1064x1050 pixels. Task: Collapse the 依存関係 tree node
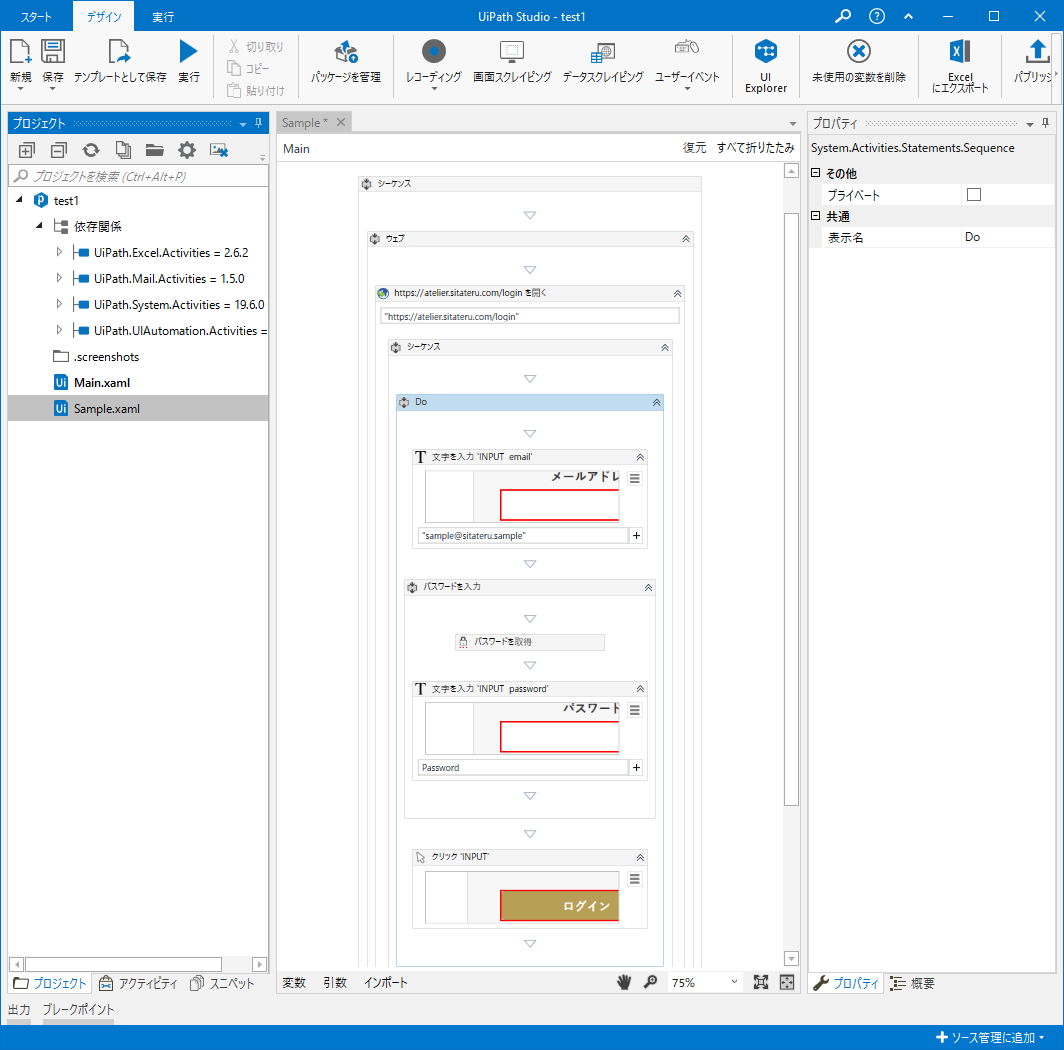pos(39,225)
